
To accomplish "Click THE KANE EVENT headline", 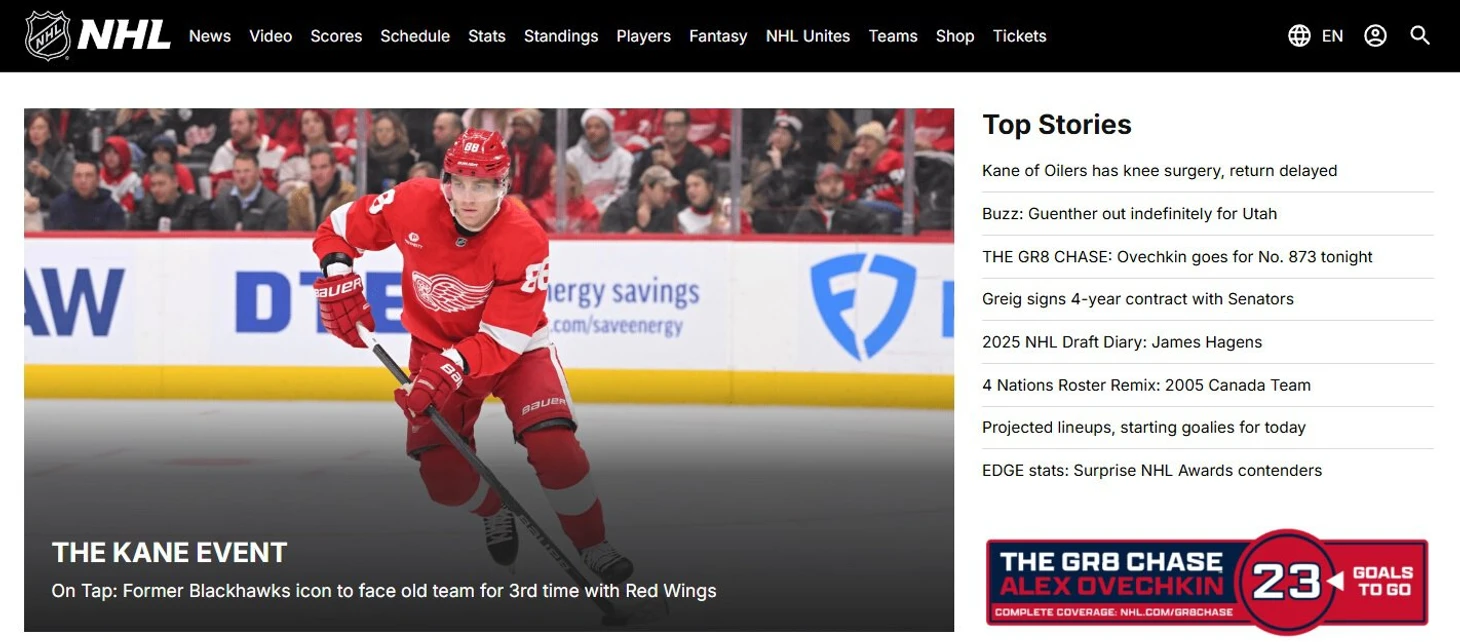I will [x=170, y=552].
